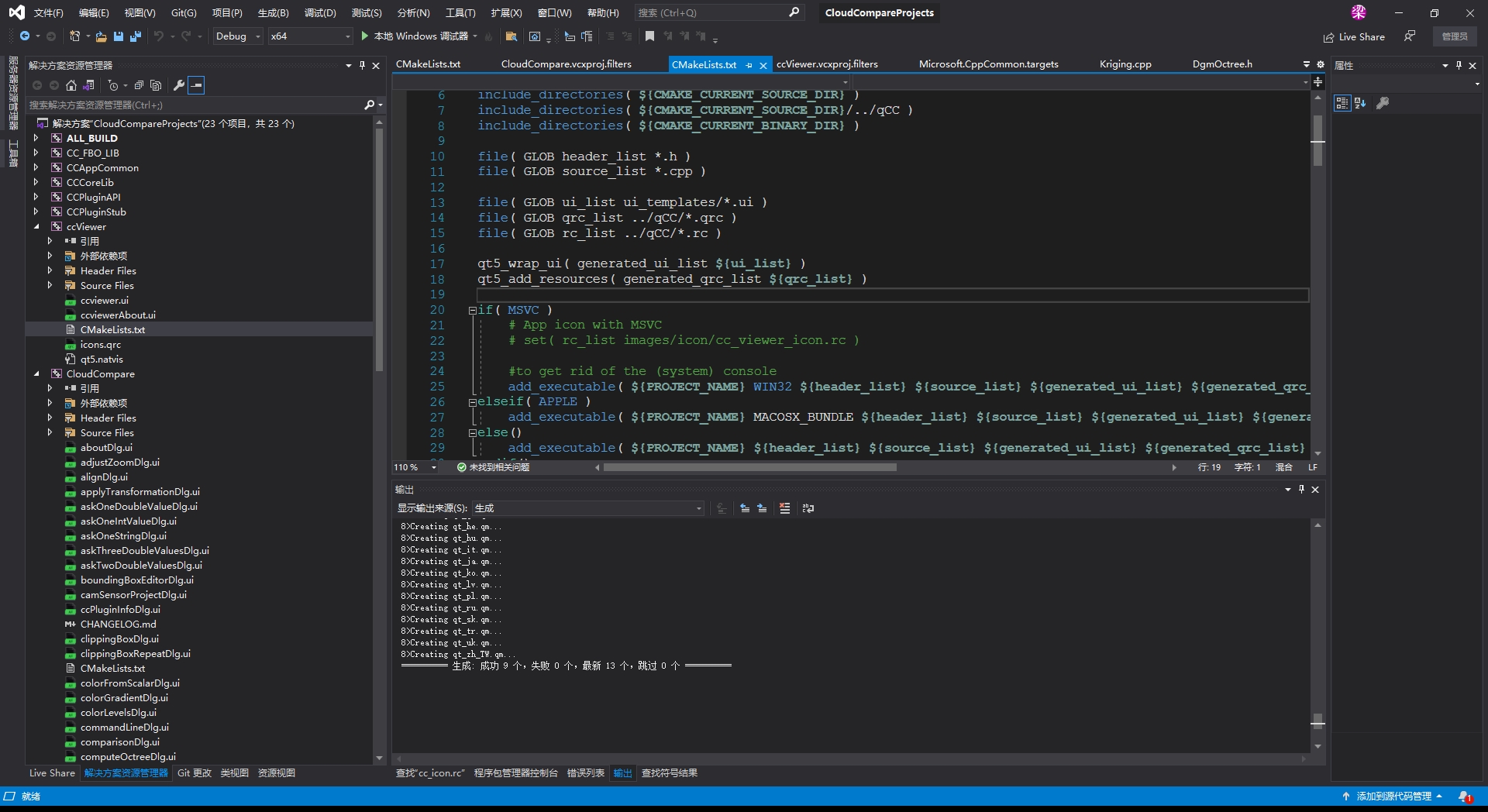The height and width of the screenshot is (812, 1488).
Task: Open the Debug configuration dropdown
Action: 237,36
